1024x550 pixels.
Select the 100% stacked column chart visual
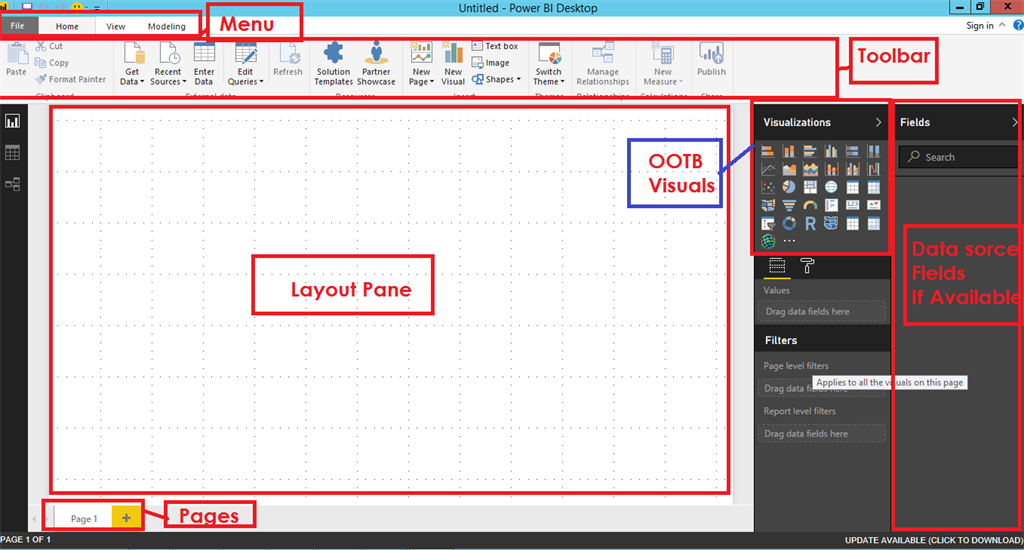click(873, 152)
